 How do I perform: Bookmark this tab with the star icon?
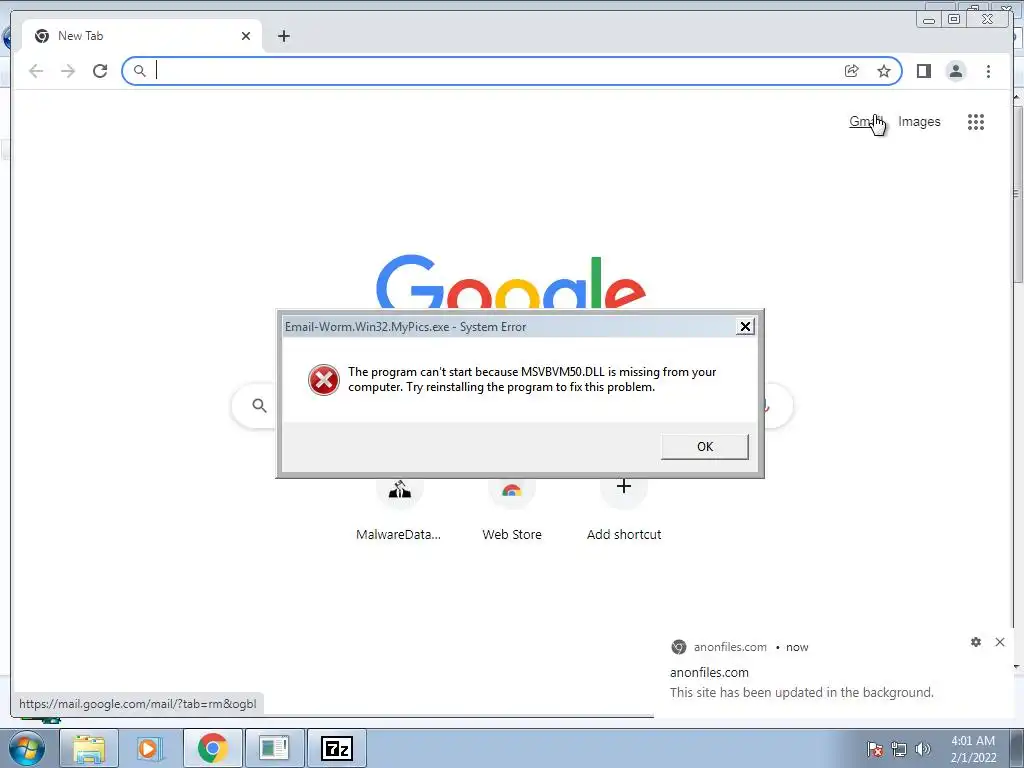point(884,71)
